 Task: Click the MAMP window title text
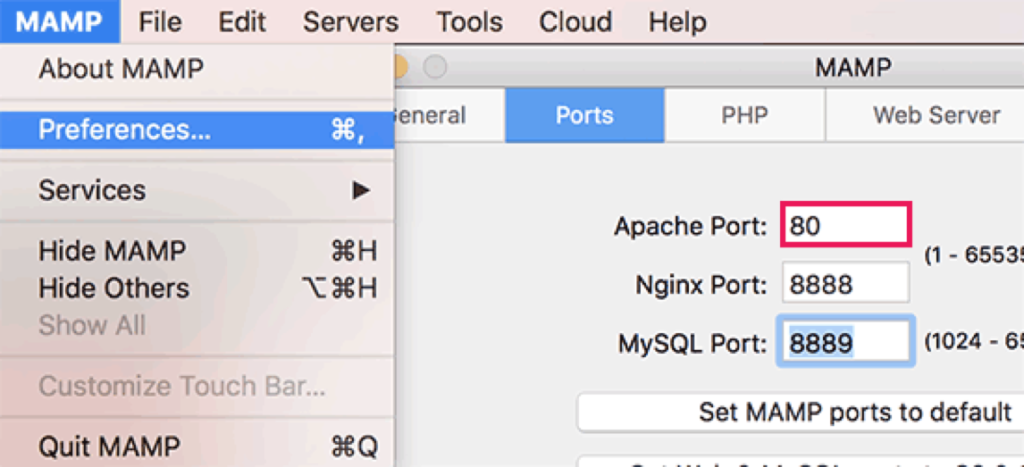(853, 67)
